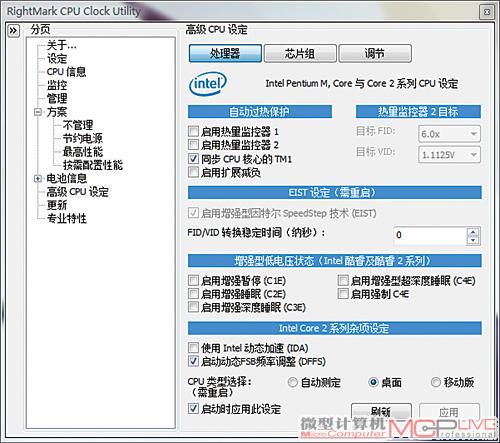Decrease FID/VID stabilization time with down arrow

473,240
